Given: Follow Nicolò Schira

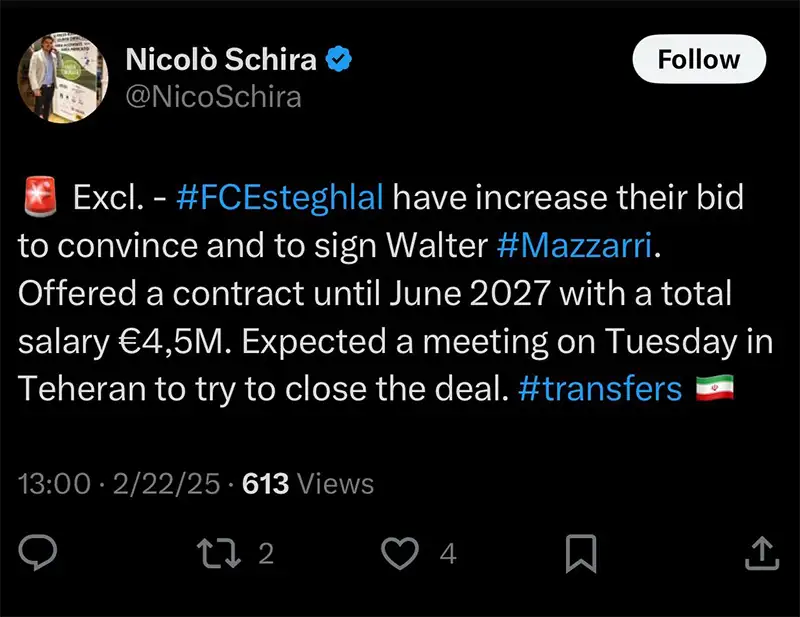Looking at the screenshot, I should [699, 60].
